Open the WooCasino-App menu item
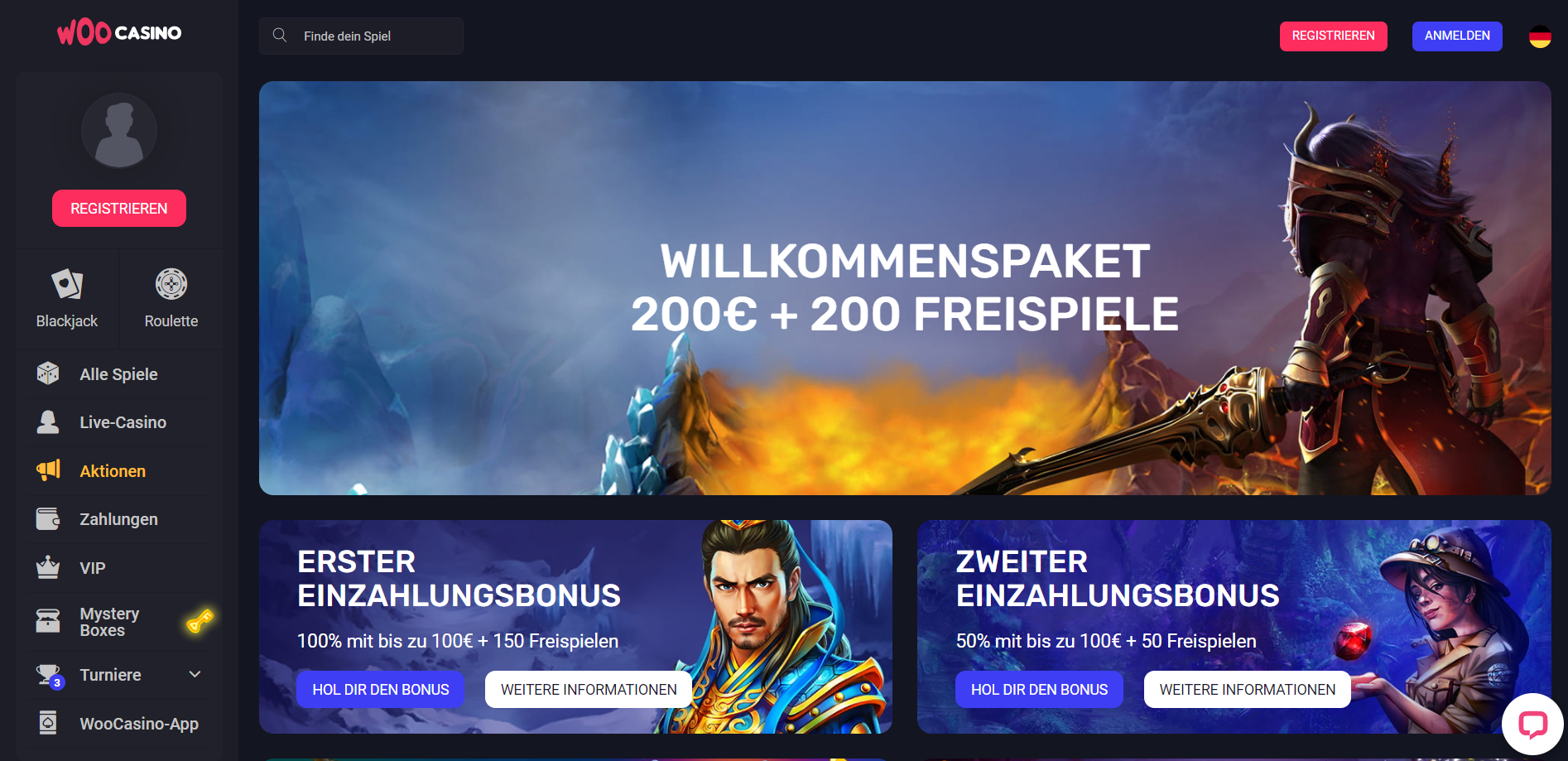Viewport: 1568px width, 761px height. [119, 724]
